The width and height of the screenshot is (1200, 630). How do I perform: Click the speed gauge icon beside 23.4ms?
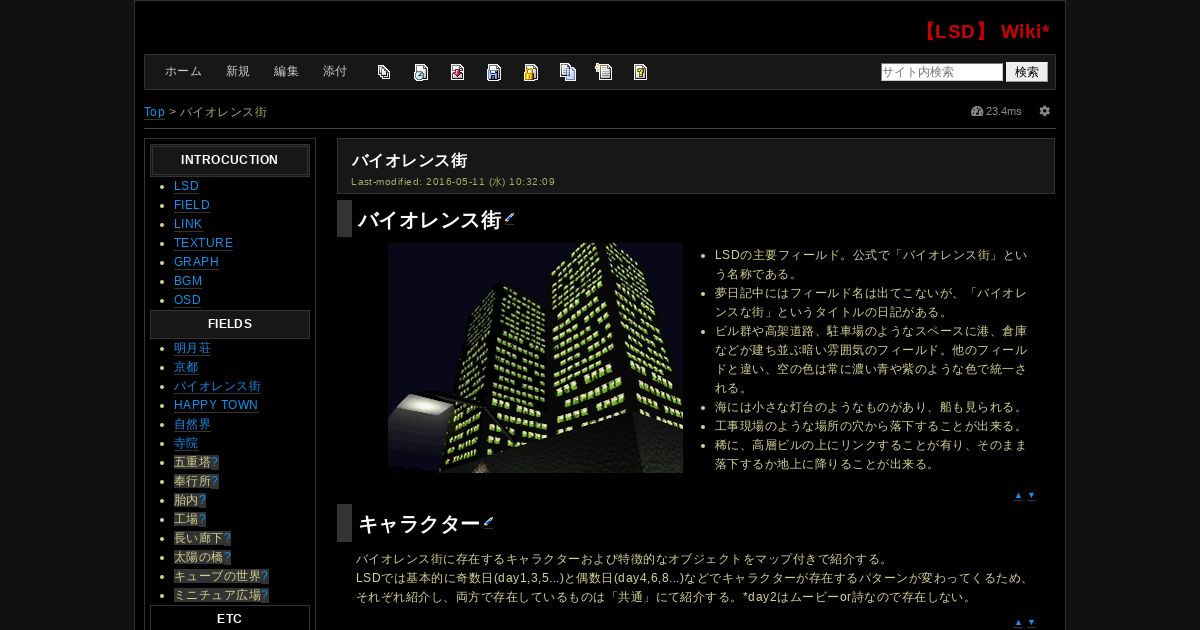[977, 111]
